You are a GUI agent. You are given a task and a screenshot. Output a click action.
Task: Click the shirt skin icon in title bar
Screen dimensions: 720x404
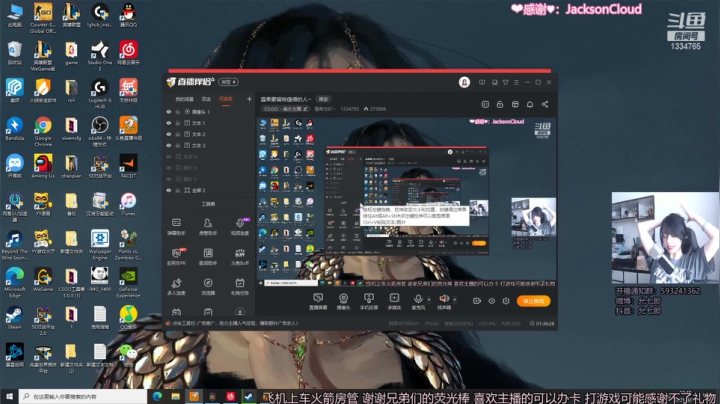pos(506,82)
